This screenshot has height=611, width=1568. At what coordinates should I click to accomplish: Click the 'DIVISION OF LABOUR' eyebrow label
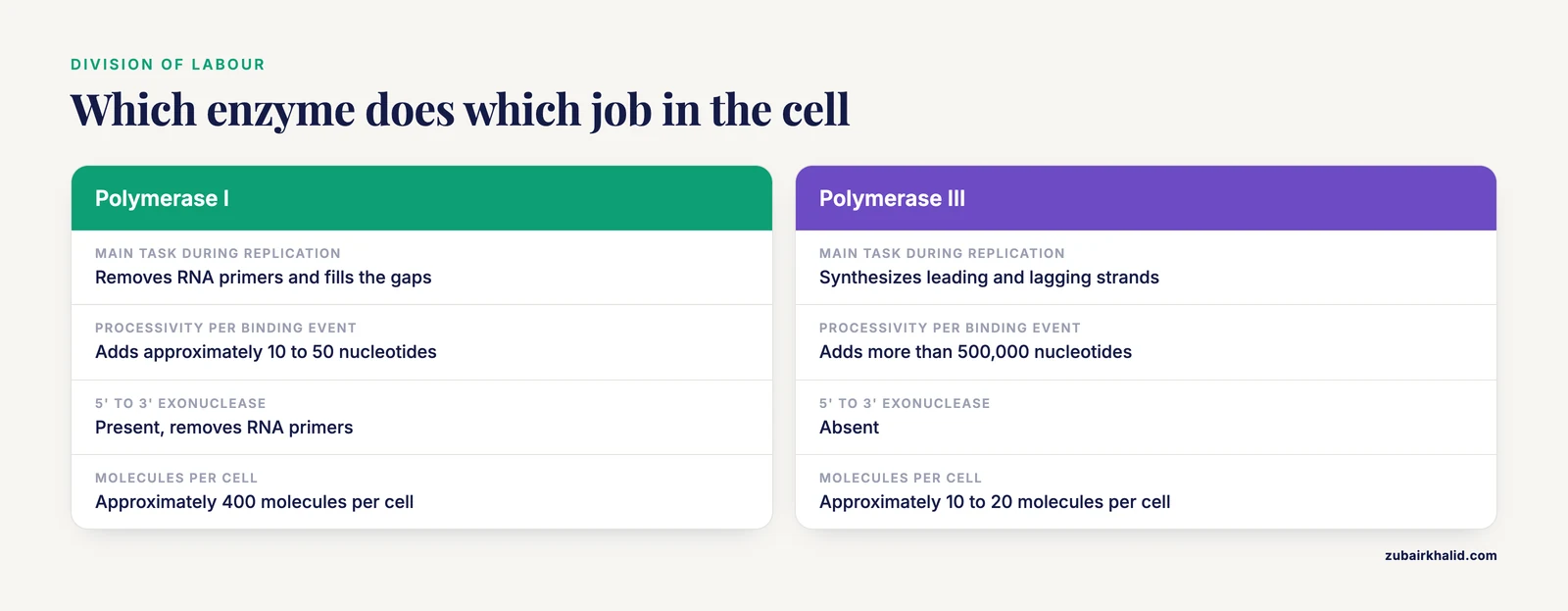click(x=168, y=65)
